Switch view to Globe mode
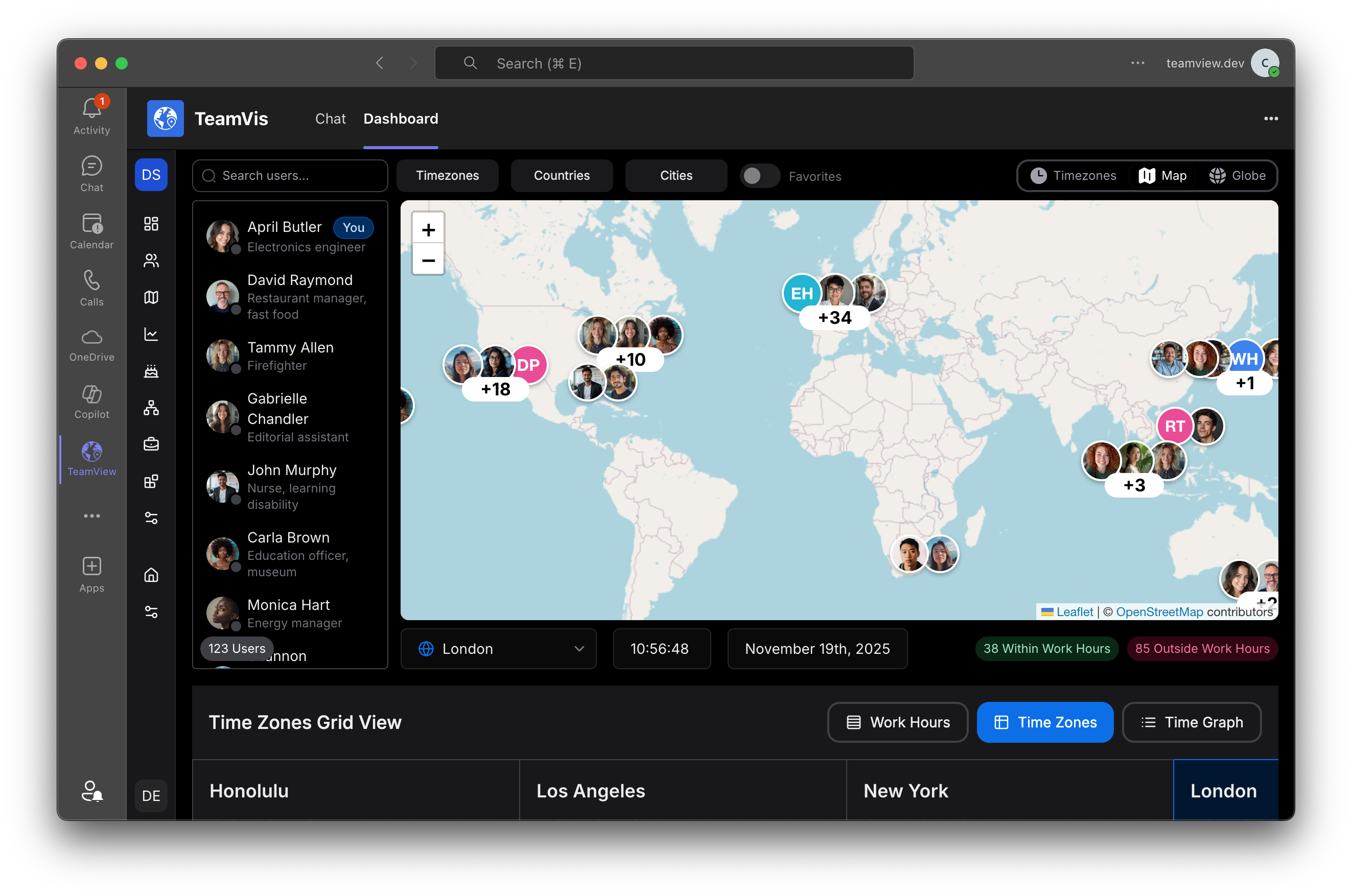Screen dimensions: 1352x896 click(1237, 175)
